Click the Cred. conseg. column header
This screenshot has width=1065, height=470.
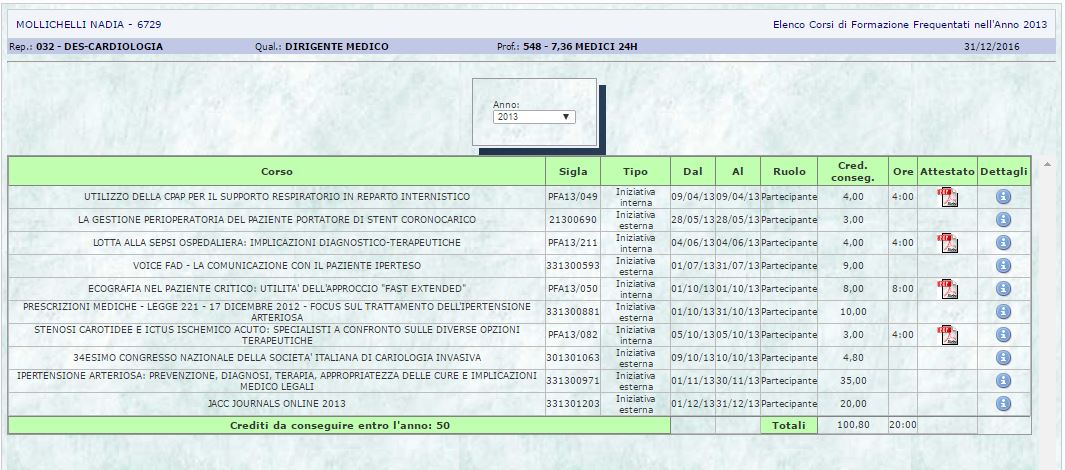(853, 172)
